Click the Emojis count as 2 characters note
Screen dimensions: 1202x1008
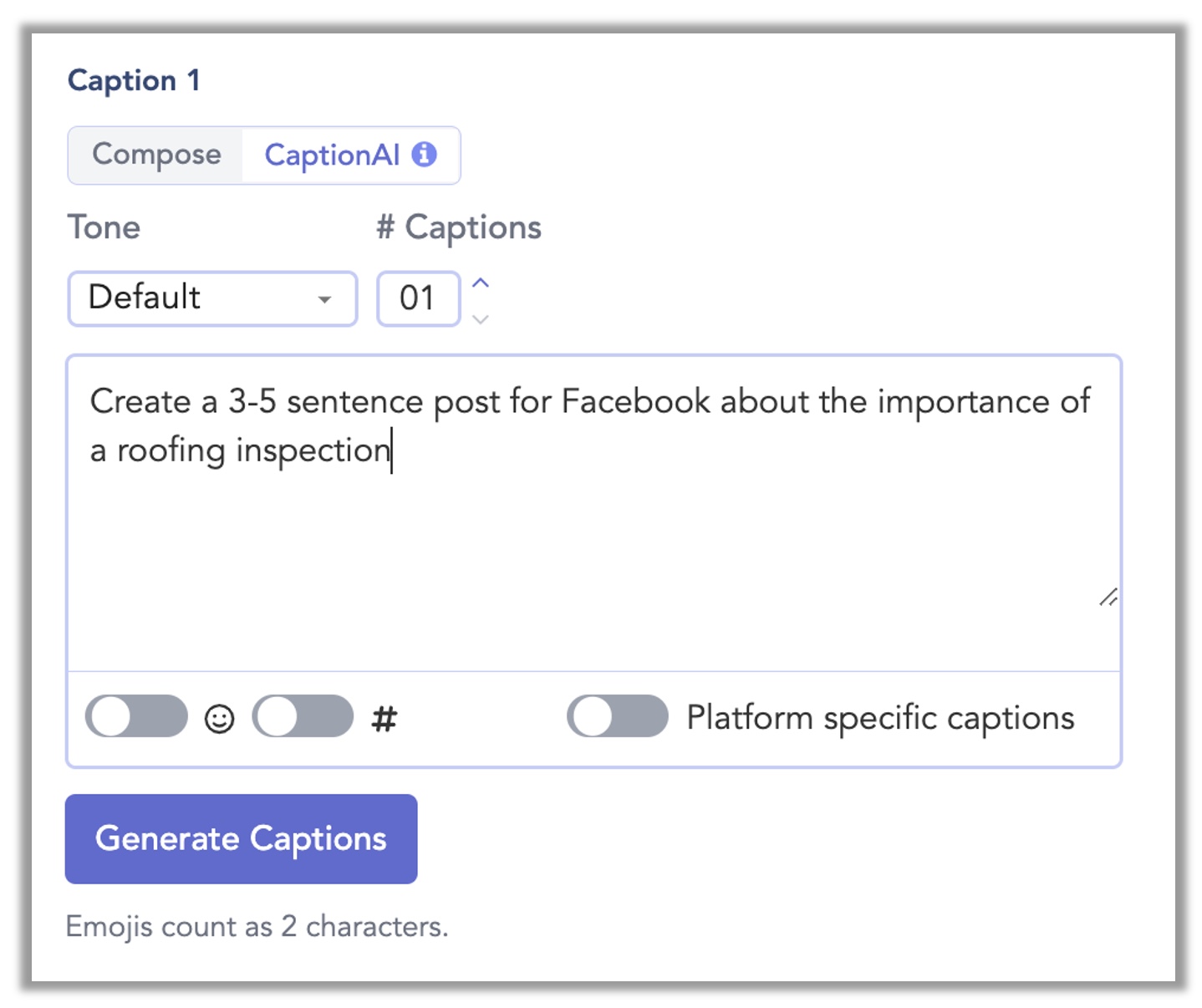pyautogui.click(x=257, y=926)
